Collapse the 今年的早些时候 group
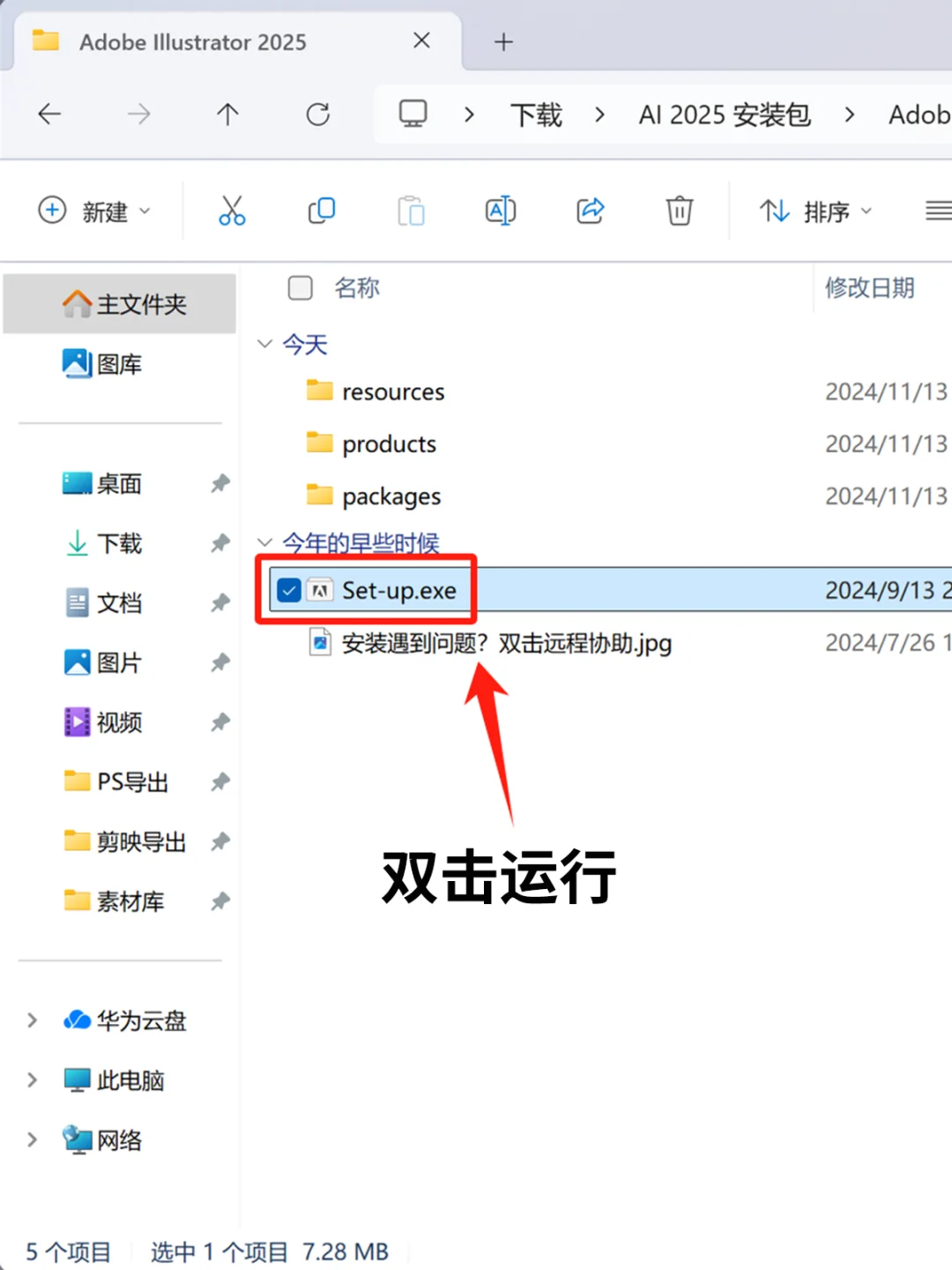Image resolution: width=952 pixels, height=1270 pixels. (x=264, y=542)
